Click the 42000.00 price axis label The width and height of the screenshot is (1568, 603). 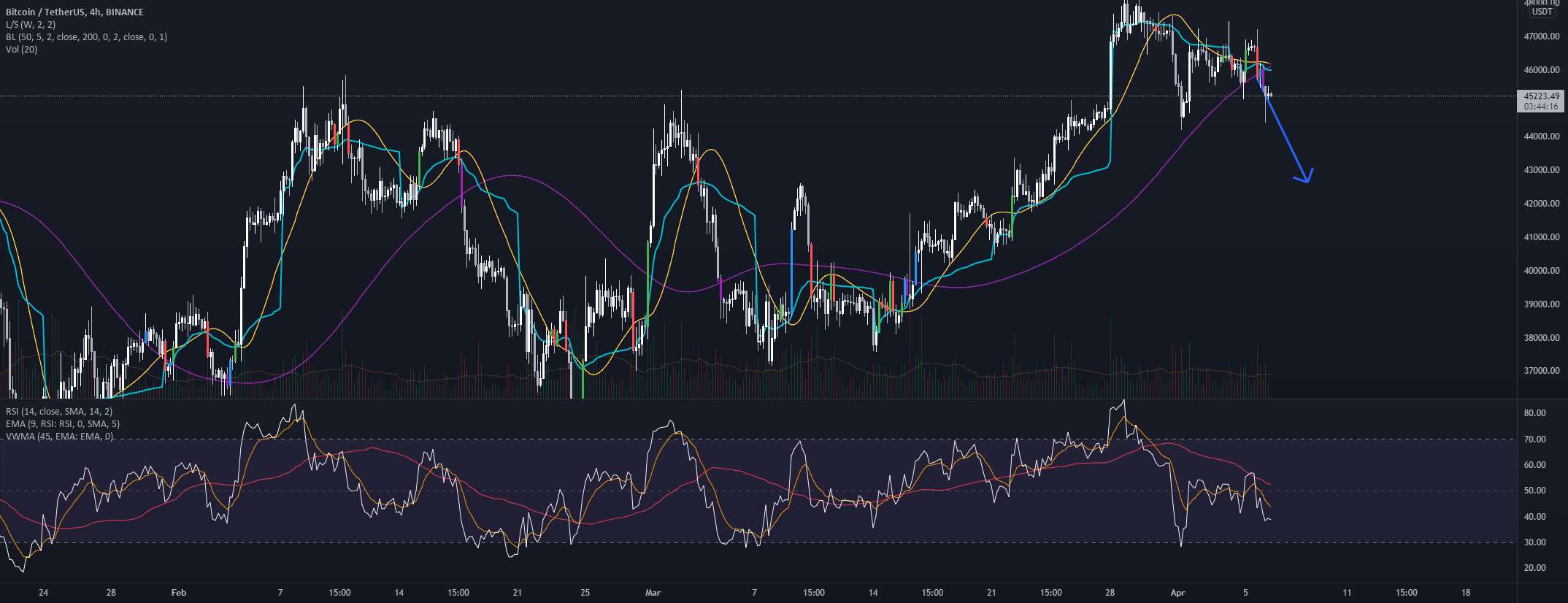point(1542,204)
